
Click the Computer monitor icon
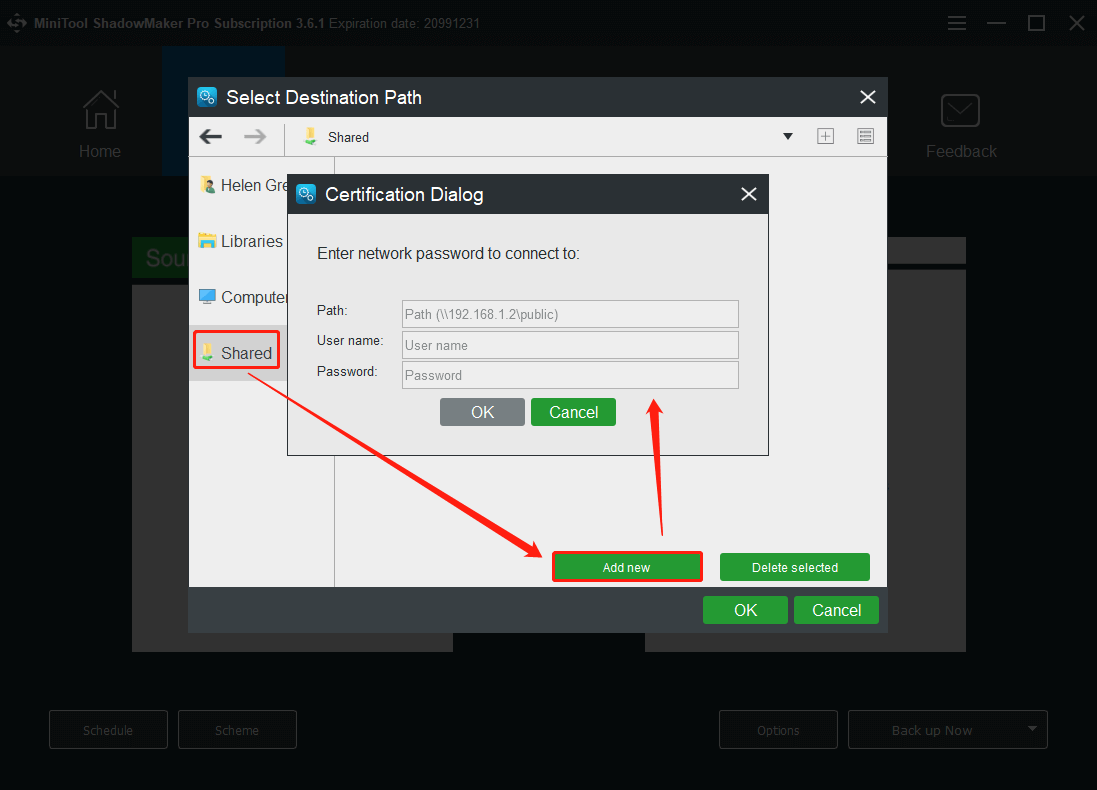pos(207,296)
